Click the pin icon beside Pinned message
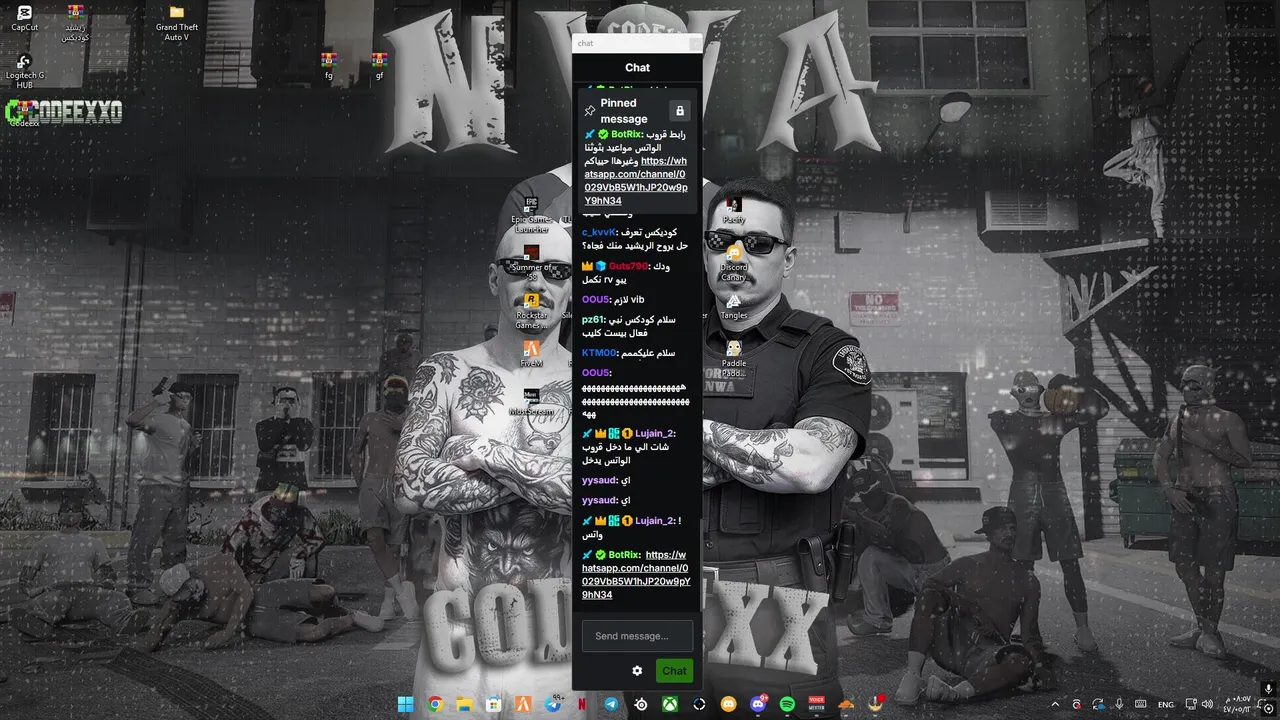 pyautogui.click(x=590, y=111)
